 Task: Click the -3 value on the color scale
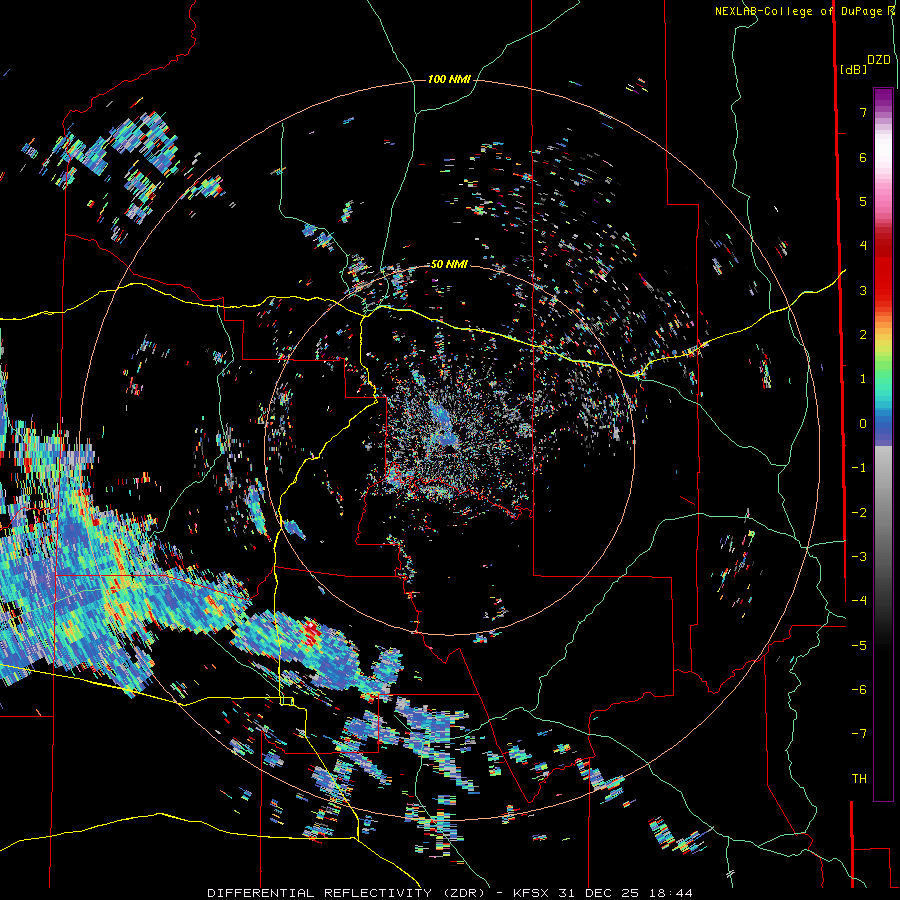pyautogui.click(x=859, y=557)
